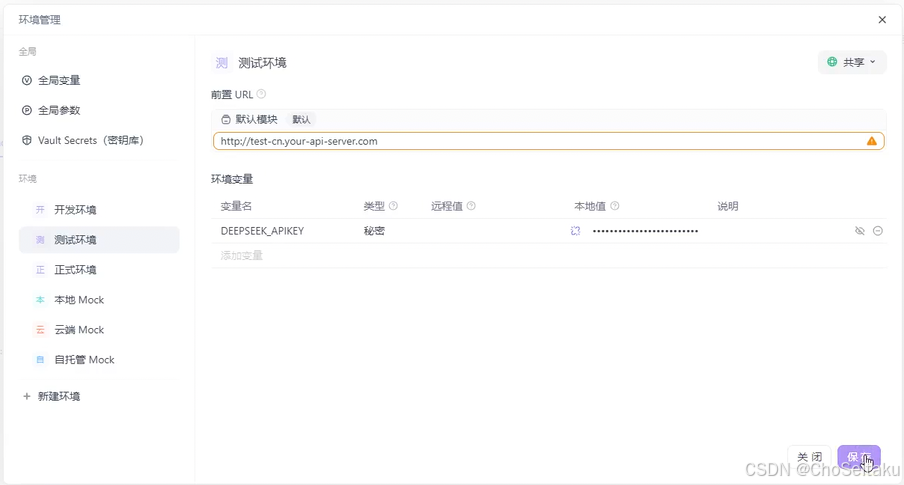Select 云端 Mock environment
Screen dimensions: 904x485
pyautogui.click(x=79, y=330)
